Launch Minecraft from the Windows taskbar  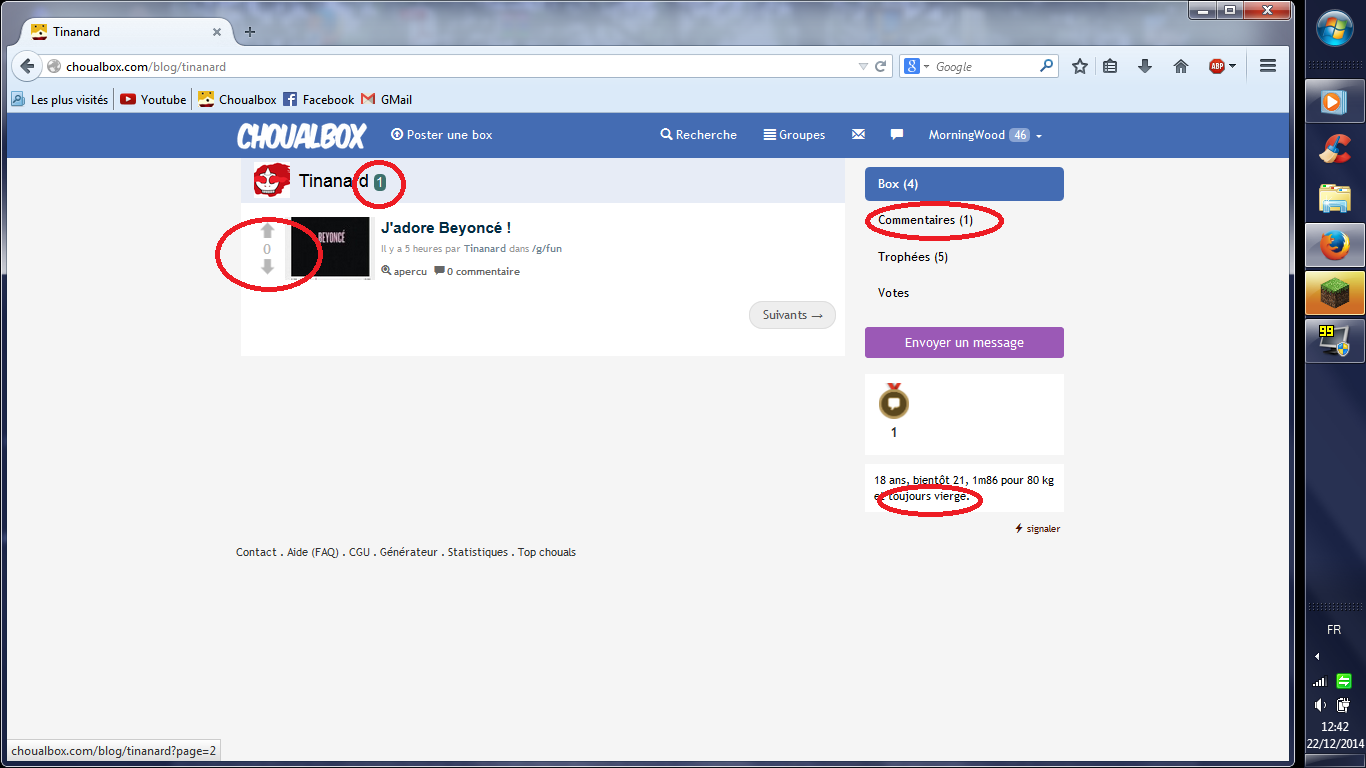(x=1335, y=294)
